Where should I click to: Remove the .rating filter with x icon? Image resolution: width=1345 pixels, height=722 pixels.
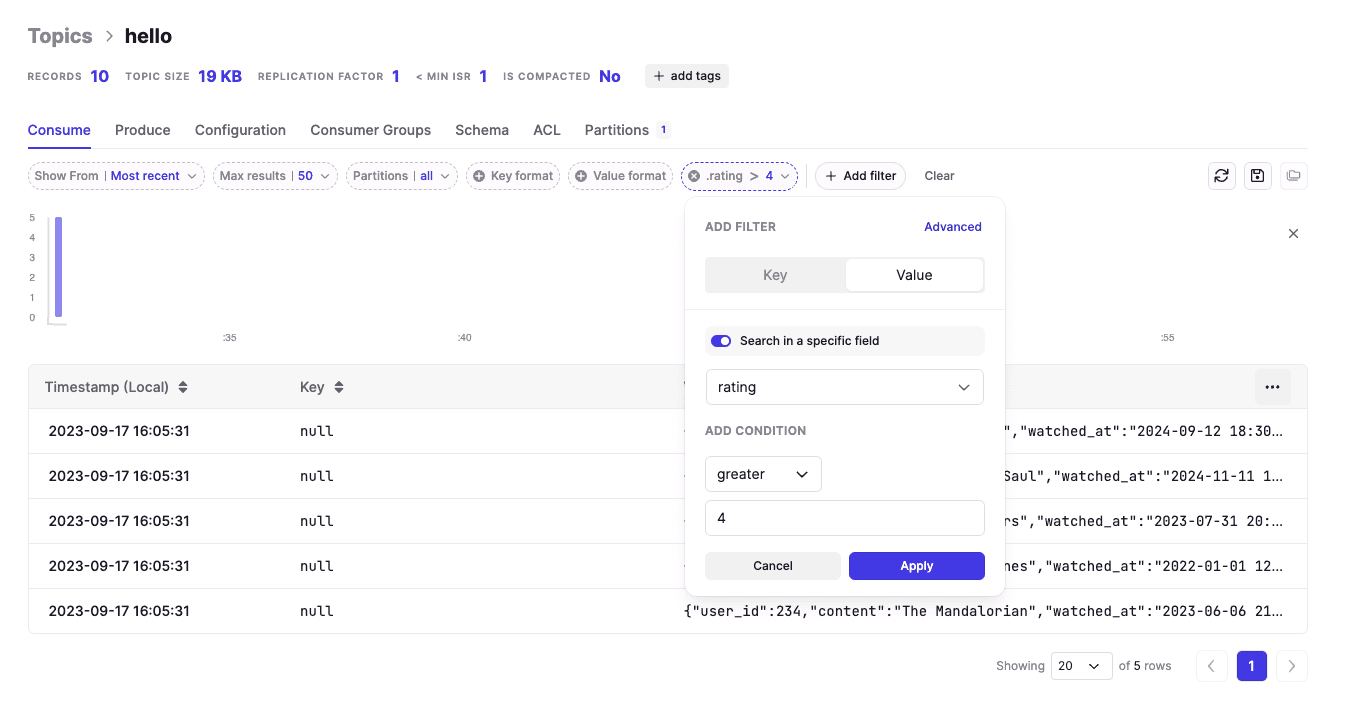coord(694,176)
